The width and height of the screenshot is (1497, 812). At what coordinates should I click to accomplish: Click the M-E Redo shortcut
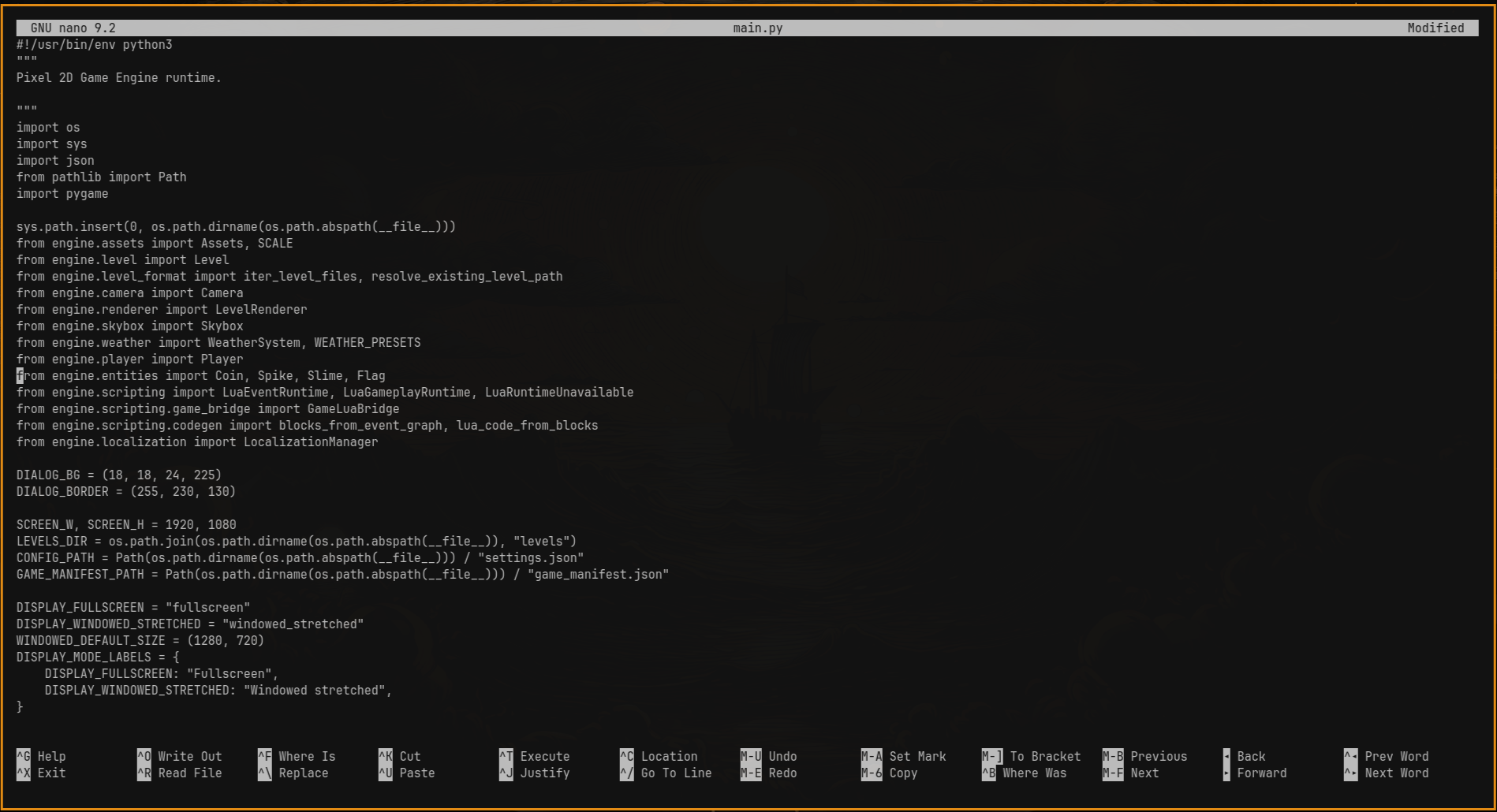[769, 773]
